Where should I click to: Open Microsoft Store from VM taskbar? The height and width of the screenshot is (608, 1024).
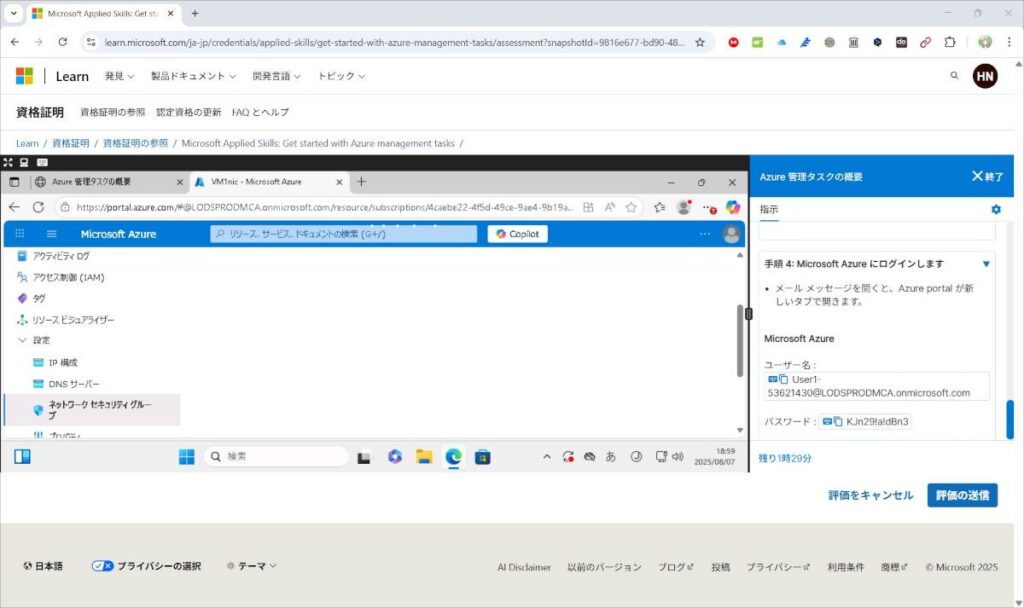tap(483, 456)
